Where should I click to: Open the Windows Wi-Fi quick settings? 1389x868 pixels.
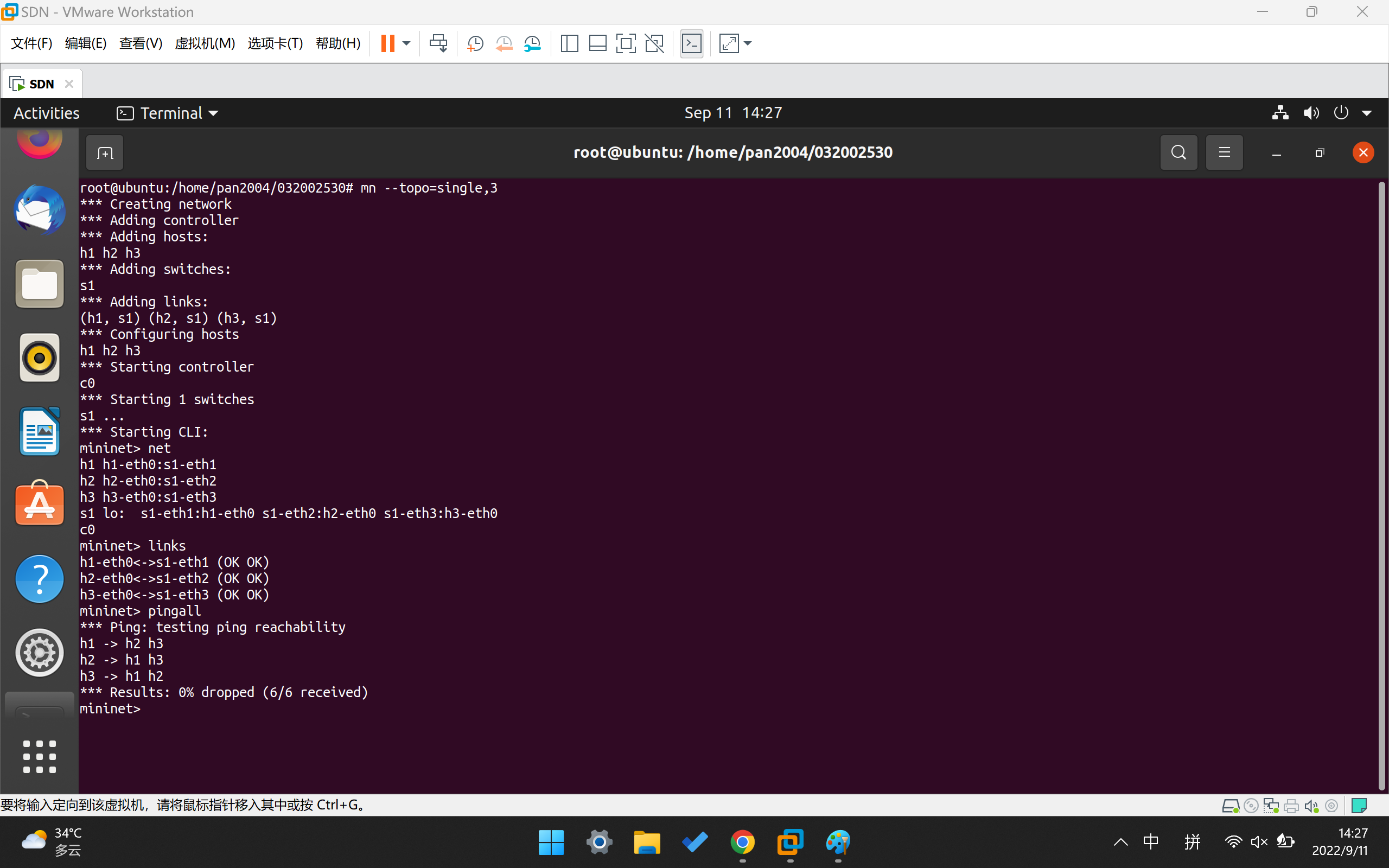tap(1233, 842)
